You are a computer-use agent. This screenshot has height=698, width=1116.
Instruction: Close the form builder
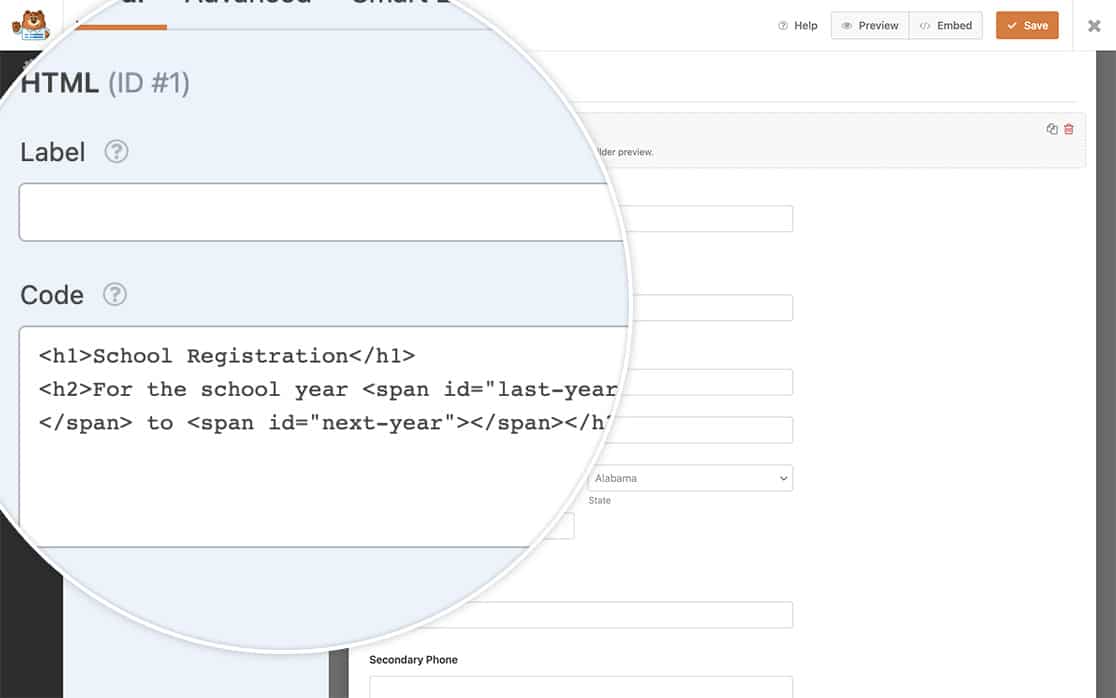click(x=1094, y=26)
